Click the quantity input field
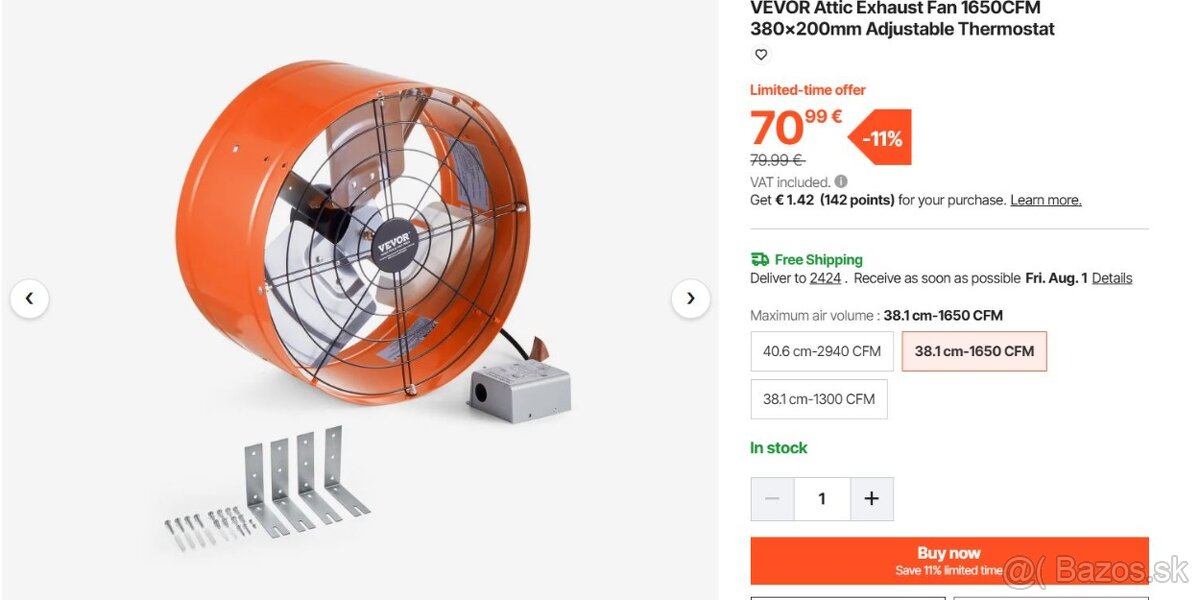 click(x=822, y=499)
